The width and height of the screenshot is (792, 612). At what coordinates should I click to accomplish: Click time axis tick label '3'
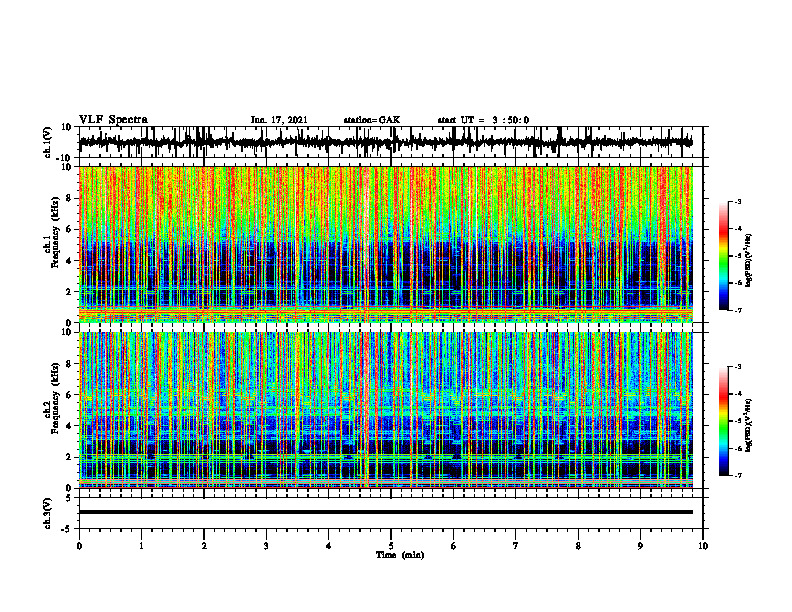tap(266, 546)
